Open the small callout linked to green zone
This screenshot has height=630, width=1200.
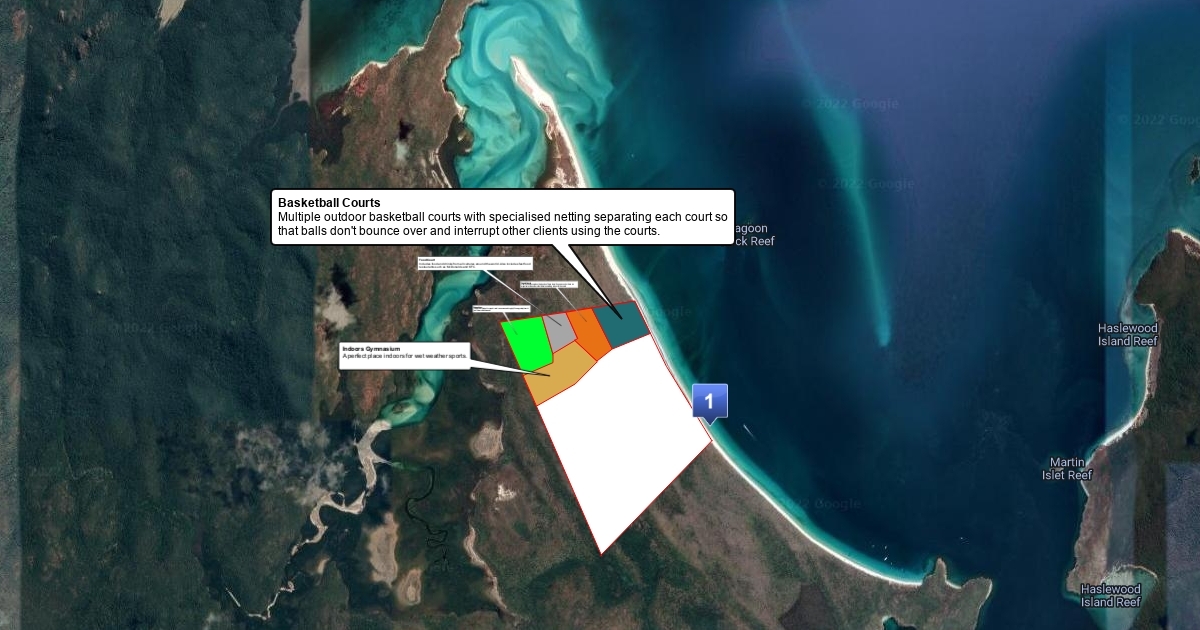[500, 309]
